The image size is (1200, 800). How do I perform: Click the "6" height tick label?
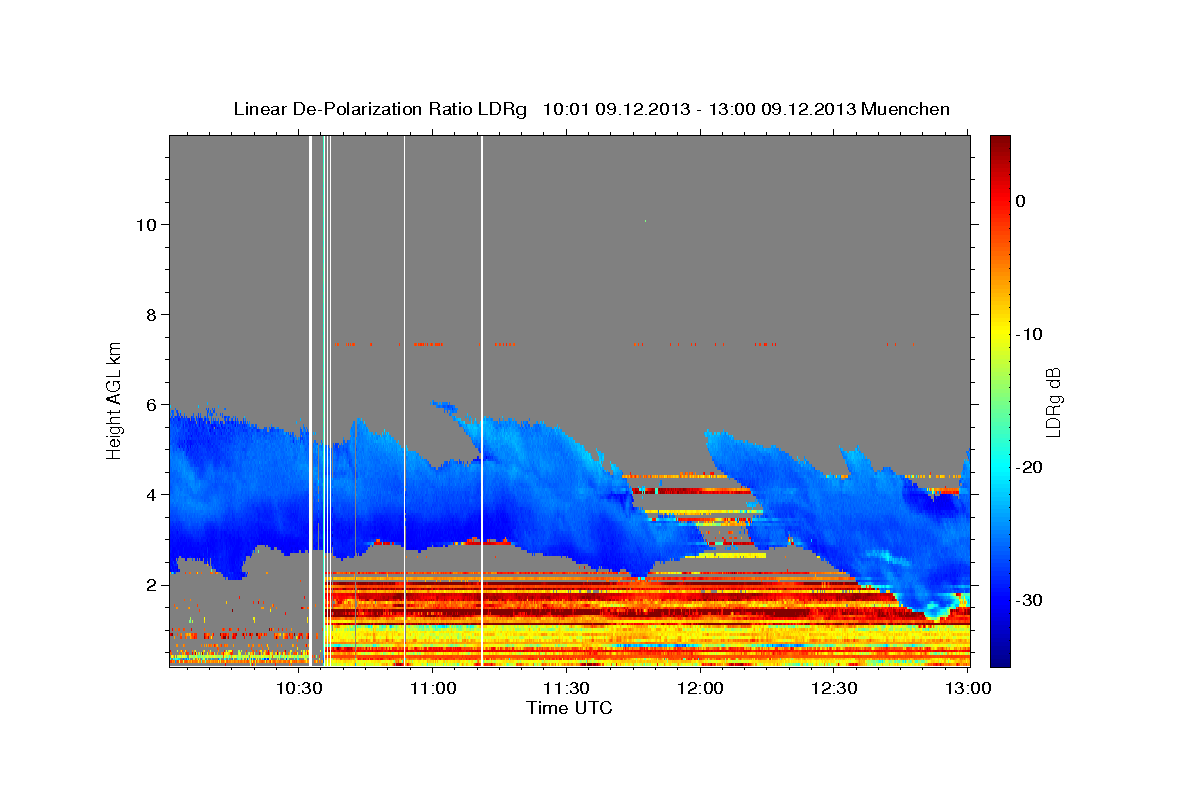coord(150,404)
